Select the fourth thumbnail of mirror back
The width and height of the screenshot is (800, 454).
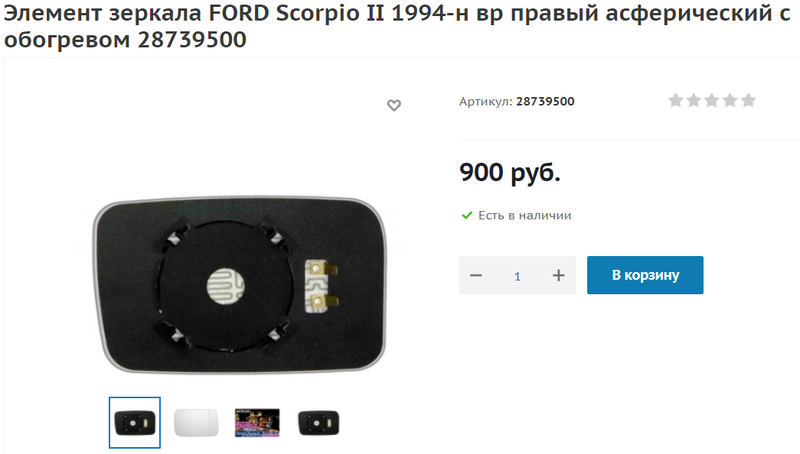[x=318, y=422]
